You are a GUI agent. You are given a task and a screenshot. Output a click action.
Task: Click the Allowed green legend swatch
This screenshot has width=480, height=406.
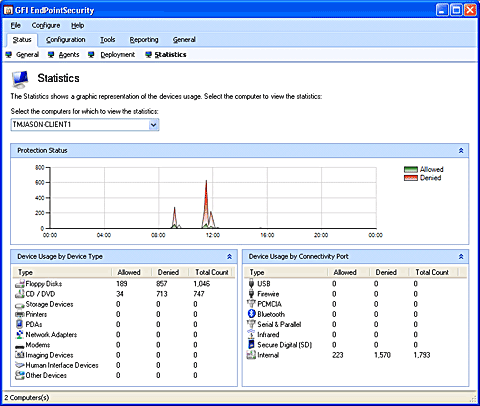click(x=411, y=169)
